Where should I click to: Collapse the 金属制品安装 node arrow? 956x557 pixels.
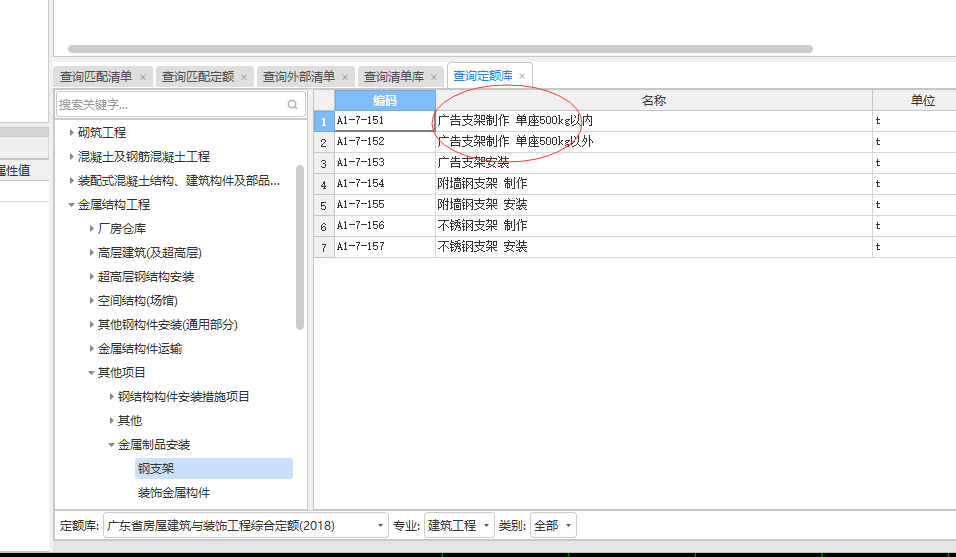click(112, 445)
